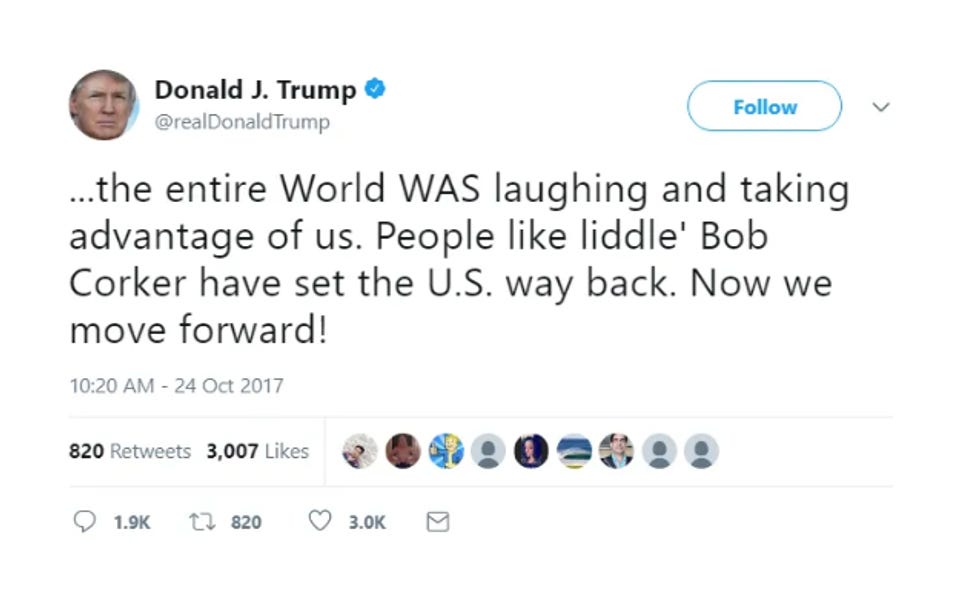Click the blue verified badge
Viewport: 980px width, 594px height.
click(x=375, y=89)
